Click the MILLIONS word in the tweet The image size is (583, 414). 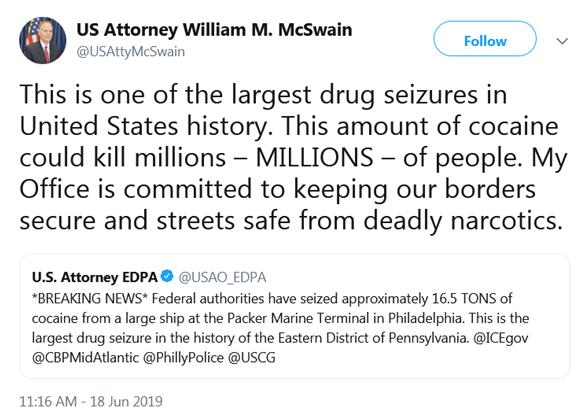[315, 157]
